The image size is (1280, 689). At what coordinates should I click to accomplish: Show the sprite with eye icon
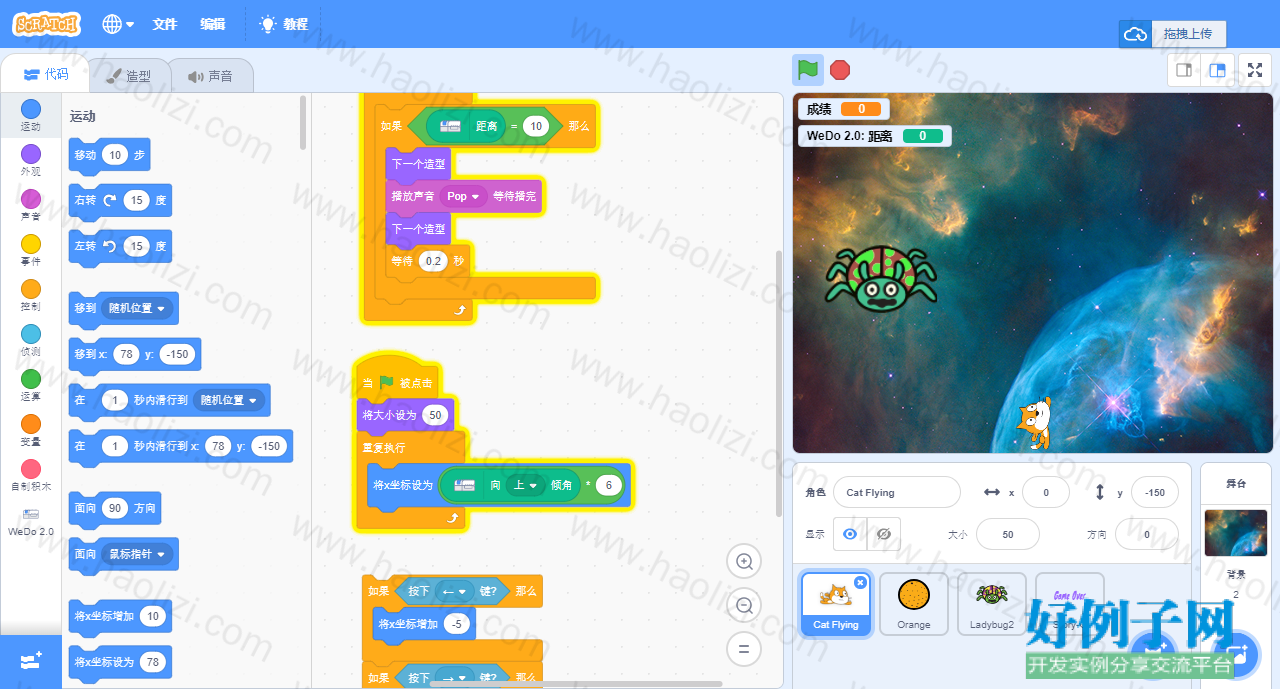[850, 534]
